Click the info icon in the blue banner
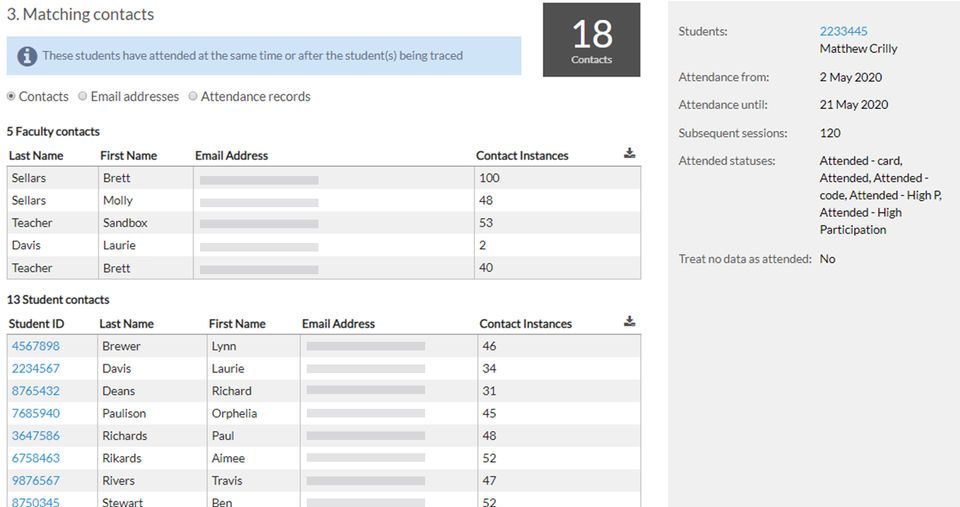This screenshot has width=960, height=507. click(x=27, y=56)
